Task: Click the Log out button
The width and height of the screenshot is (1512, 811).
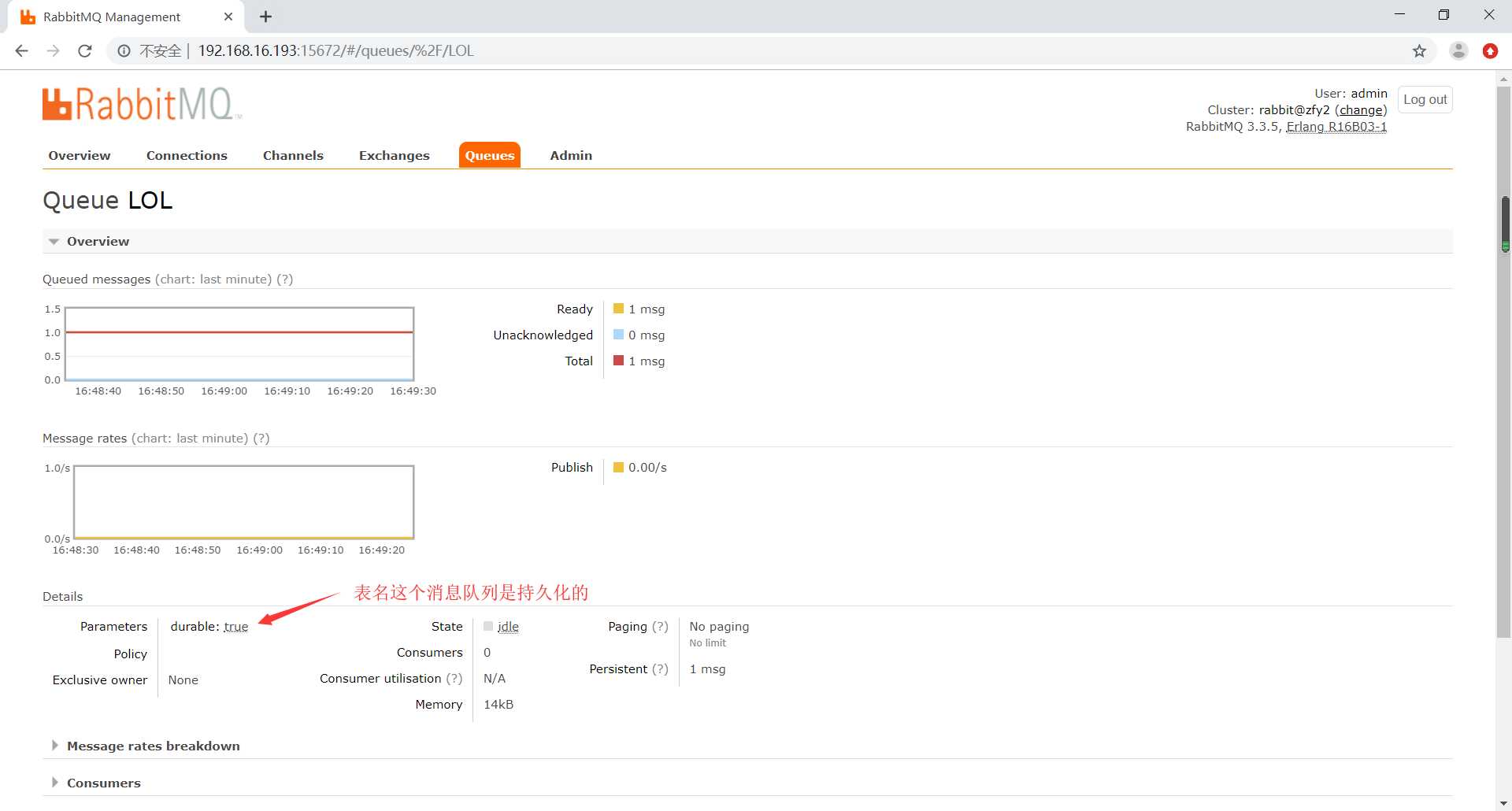Action: pyautogui.click(x=1425, y=100)
